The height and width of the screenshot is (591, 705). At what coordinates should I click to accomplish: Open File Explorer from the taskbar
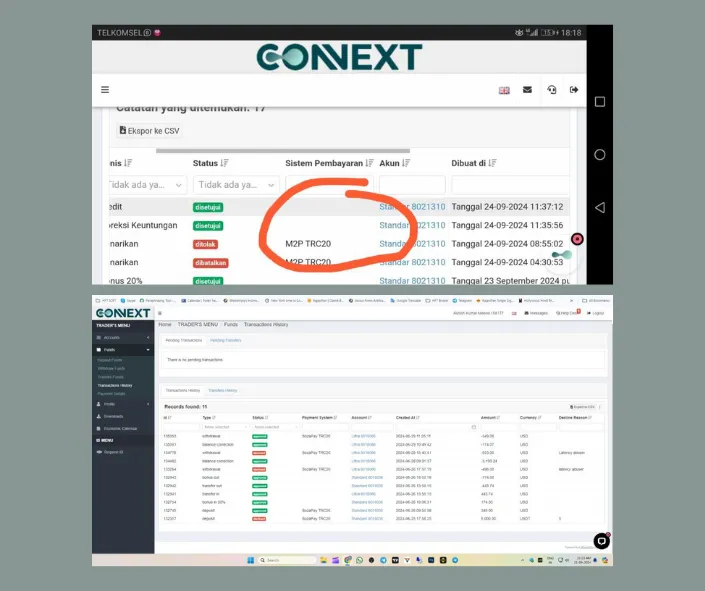[x=323, y=560]
